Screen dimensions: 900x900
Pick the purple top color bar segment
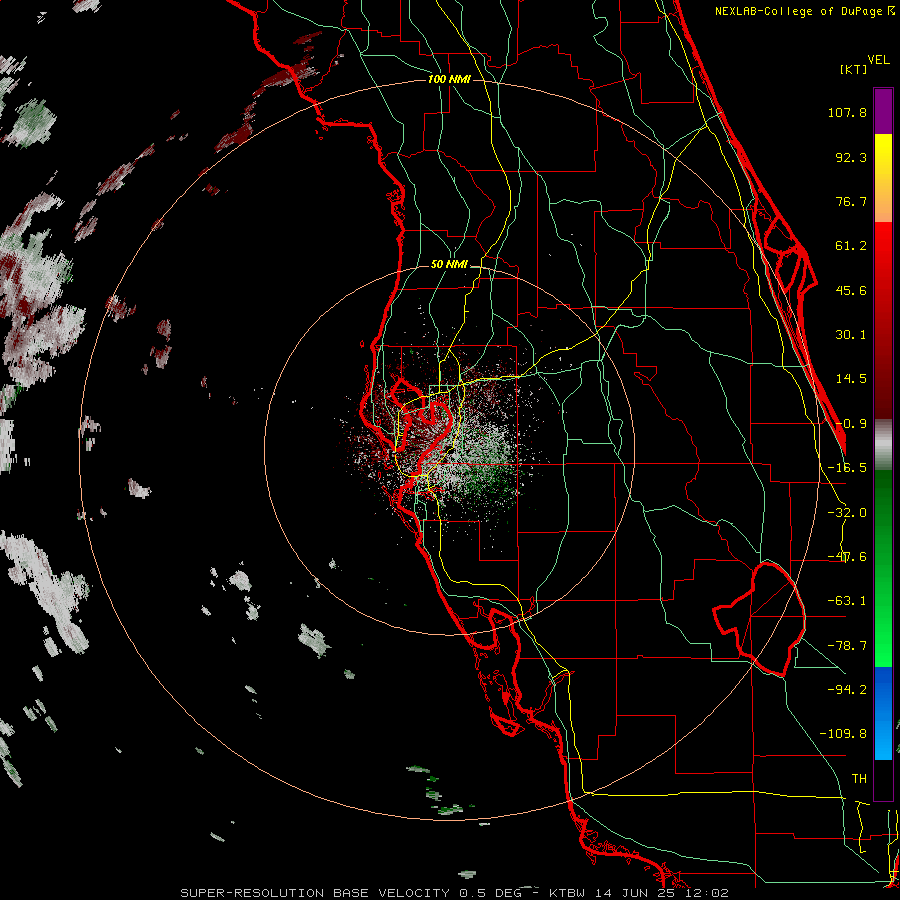pyautogui.click(x=883, y=111)
